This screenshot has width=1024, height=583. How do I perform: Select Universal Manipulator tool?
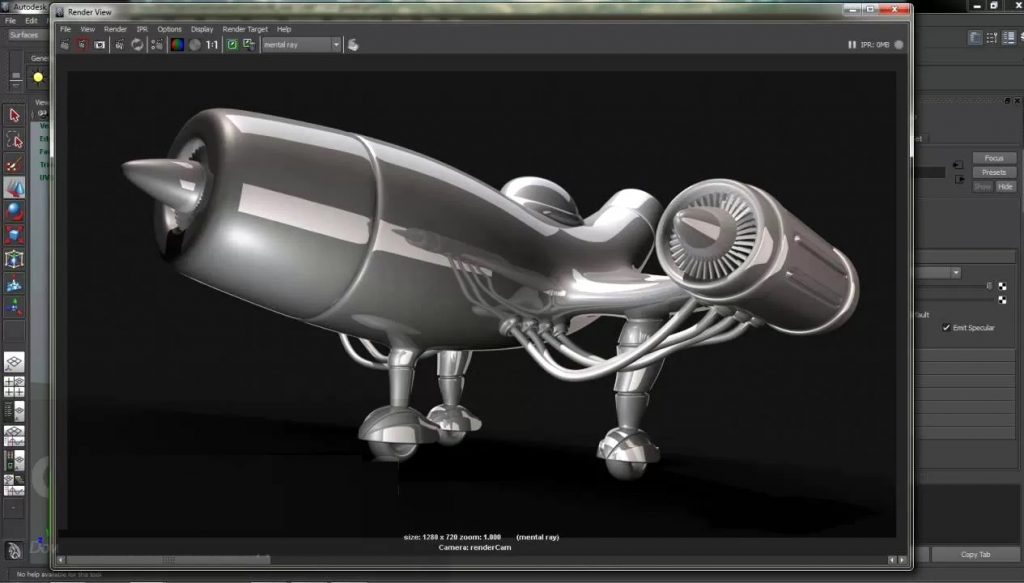click(14, 259)
